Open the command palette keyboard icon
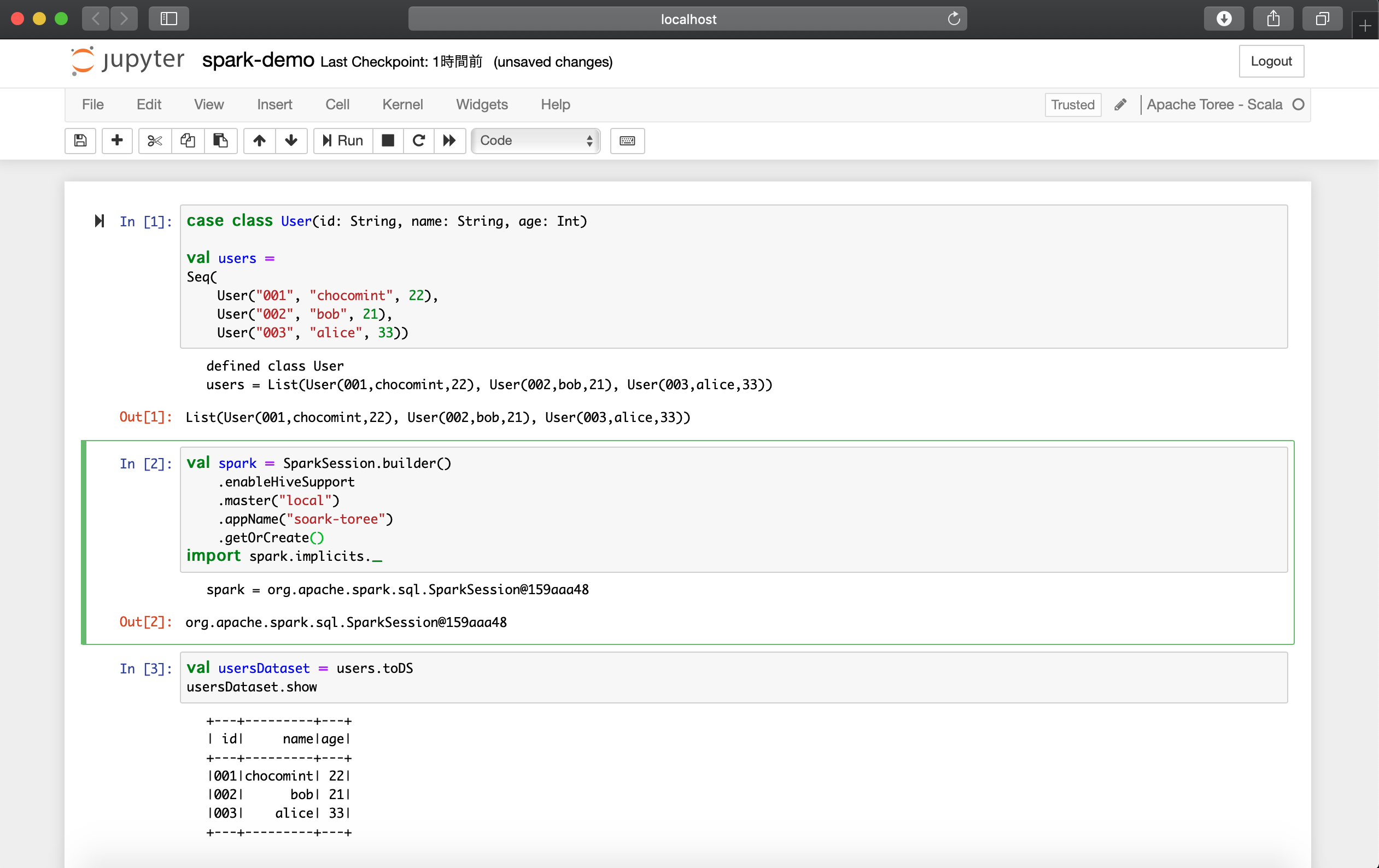Image resolution: width=1379 pixels, height=868 pixels. click(x=627, y=141)
